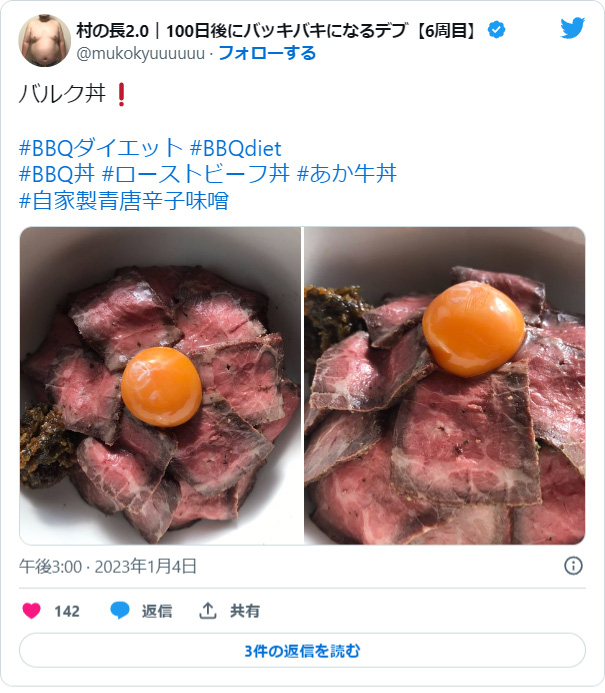605x693 pixels.
Task: Click the blue verified badge icon
Action: (496, 30)
